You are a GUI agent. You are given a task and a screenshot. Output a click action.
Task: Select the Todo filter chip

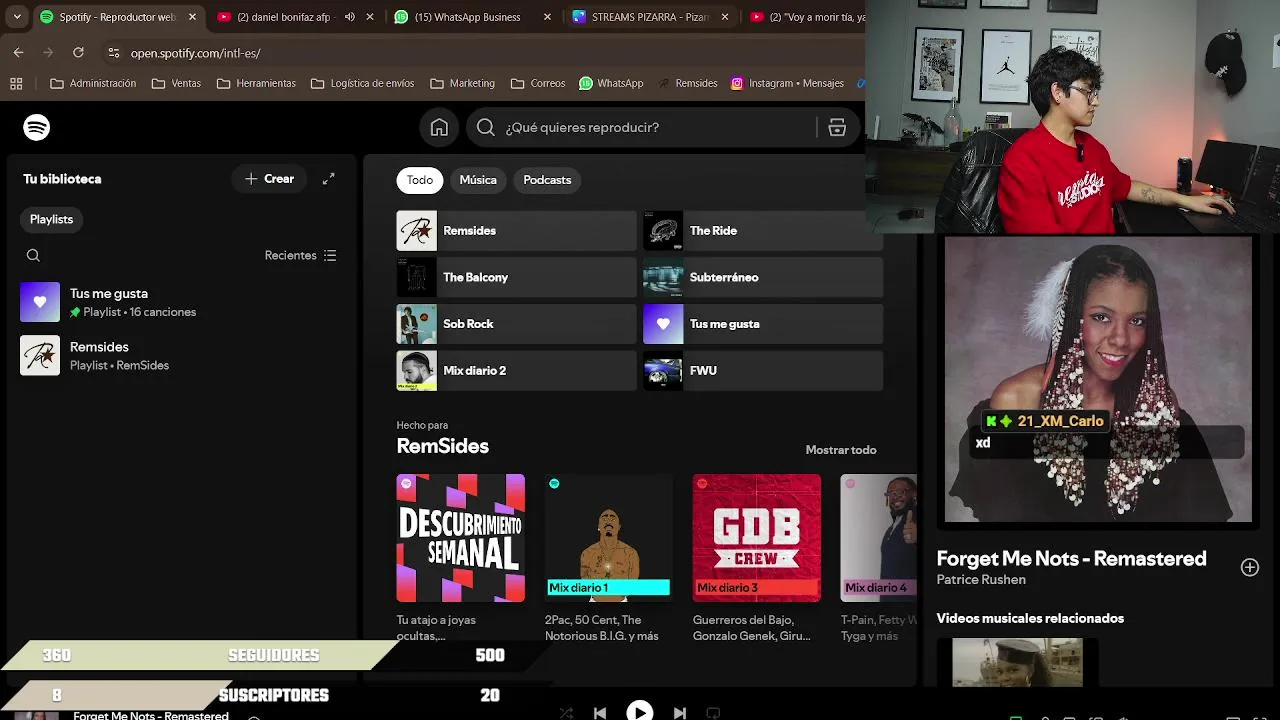[420, 180]
